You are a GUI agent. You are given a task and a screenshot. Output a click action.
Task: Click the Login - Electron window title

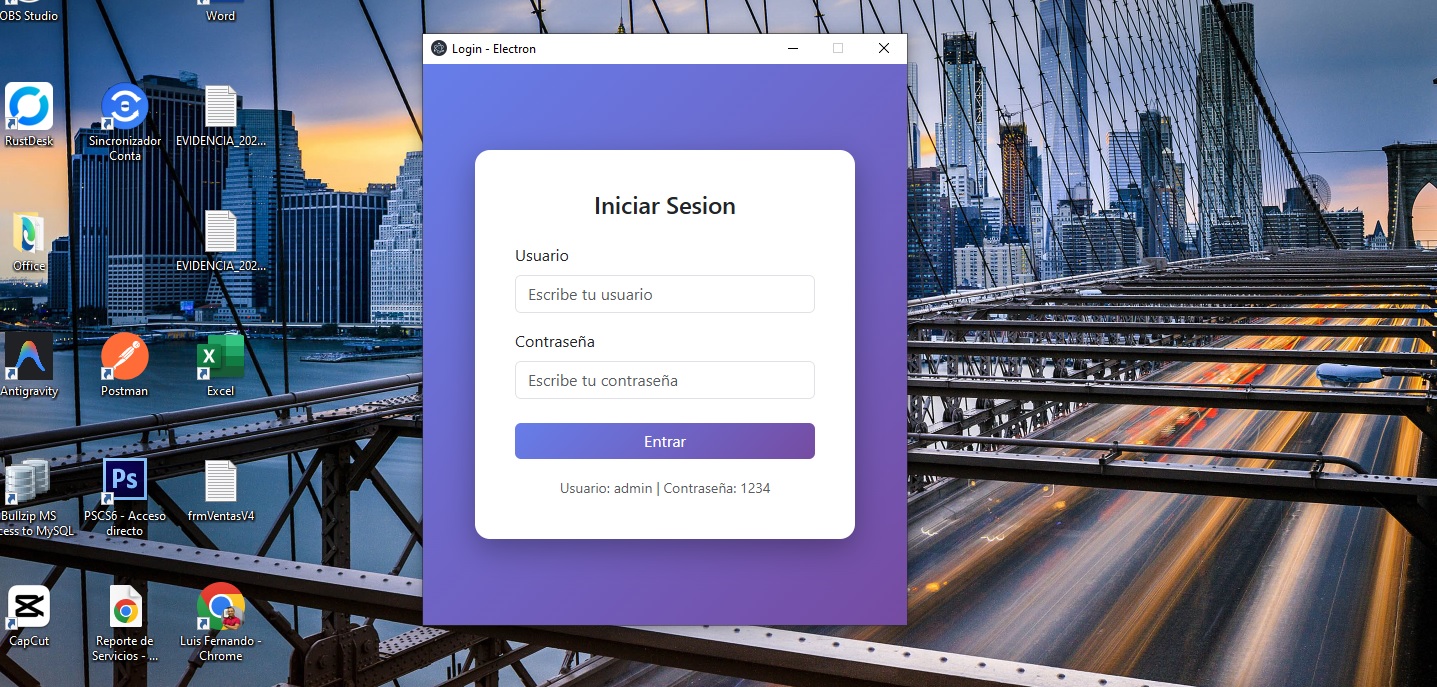(x=494, y=49)
